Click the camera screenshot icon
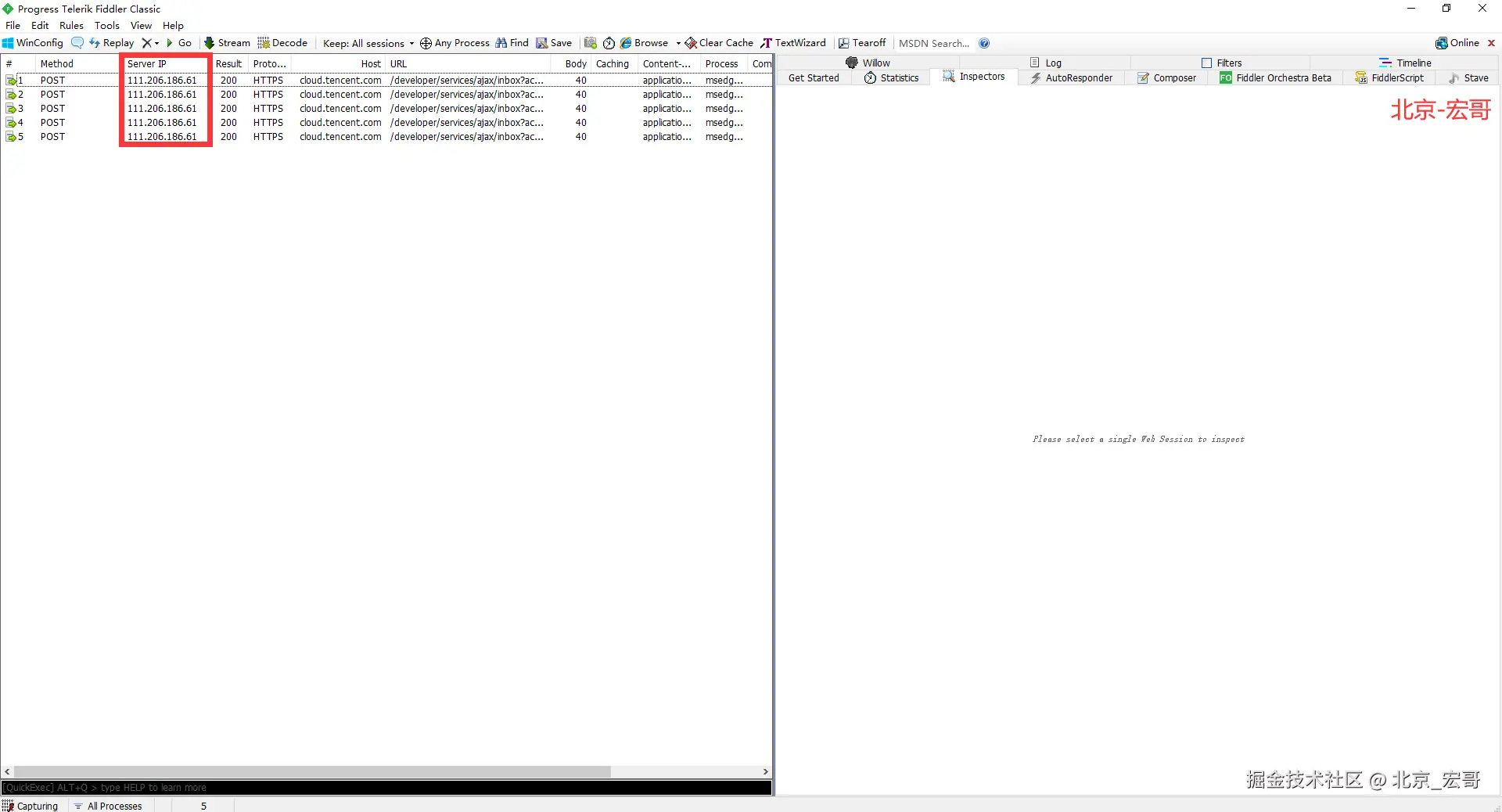Screen dimensions: 1502x812 [591, 43]
